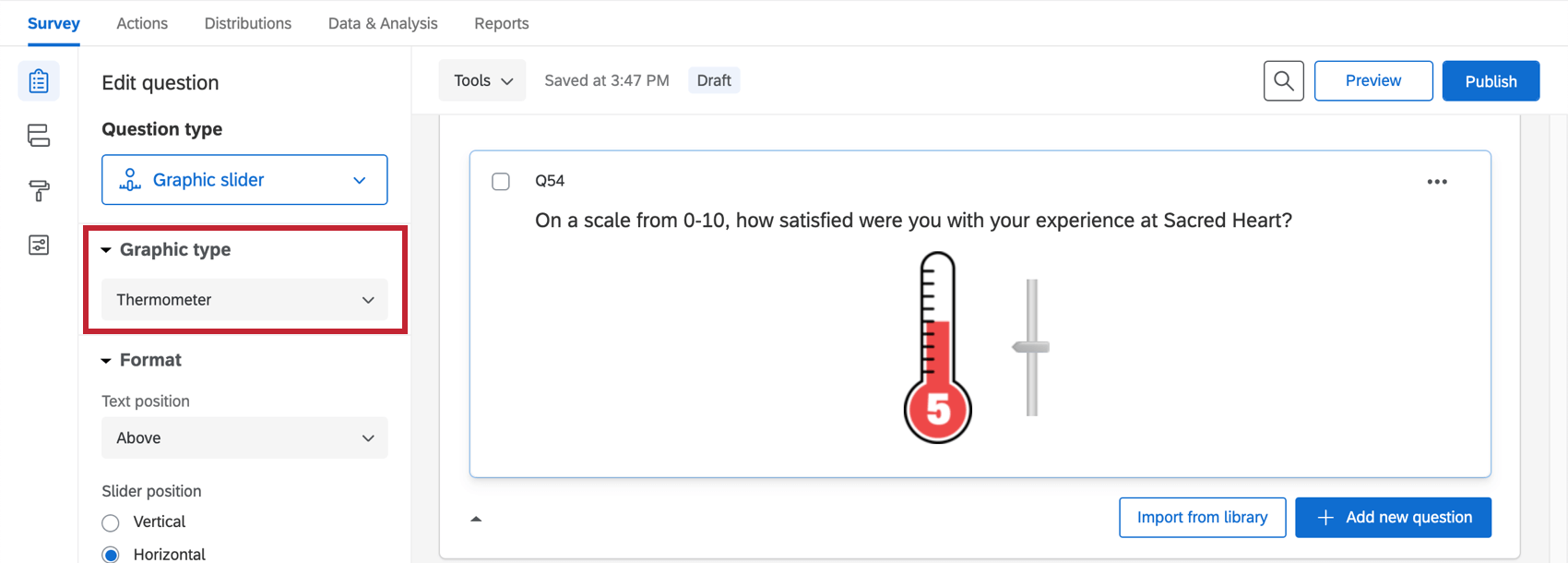This screenshot has height=563, width=1568.
Task: Collapse the Format section
Action: 106,360
